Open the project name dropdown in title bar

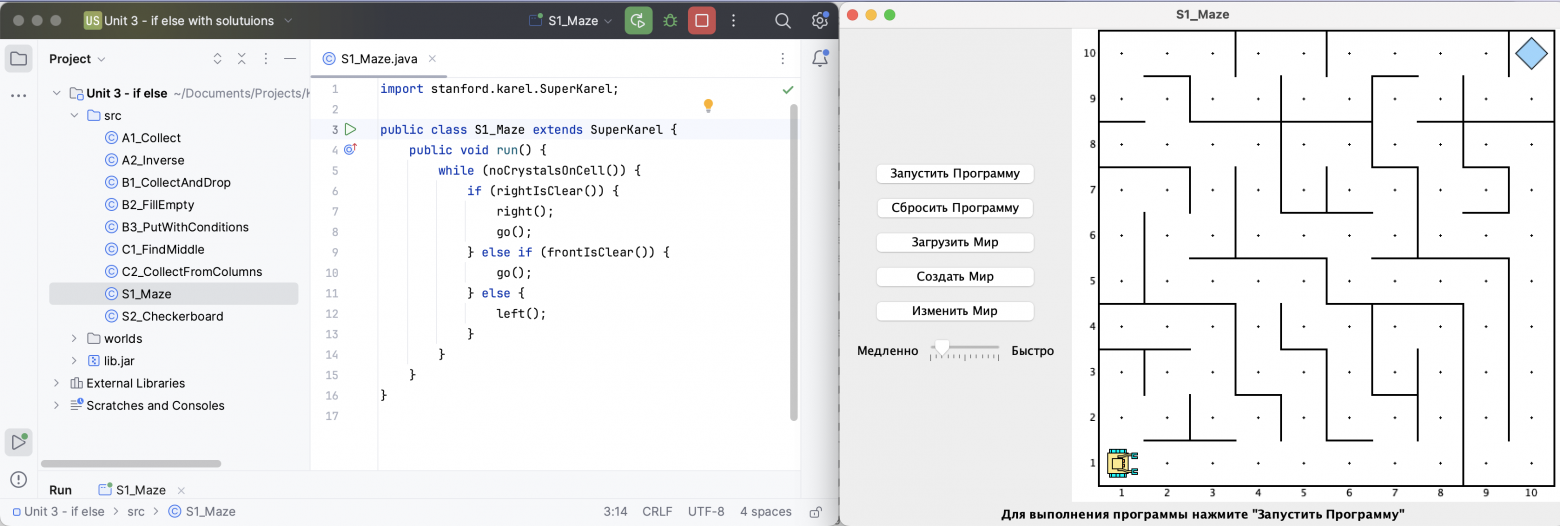point(188,20)
